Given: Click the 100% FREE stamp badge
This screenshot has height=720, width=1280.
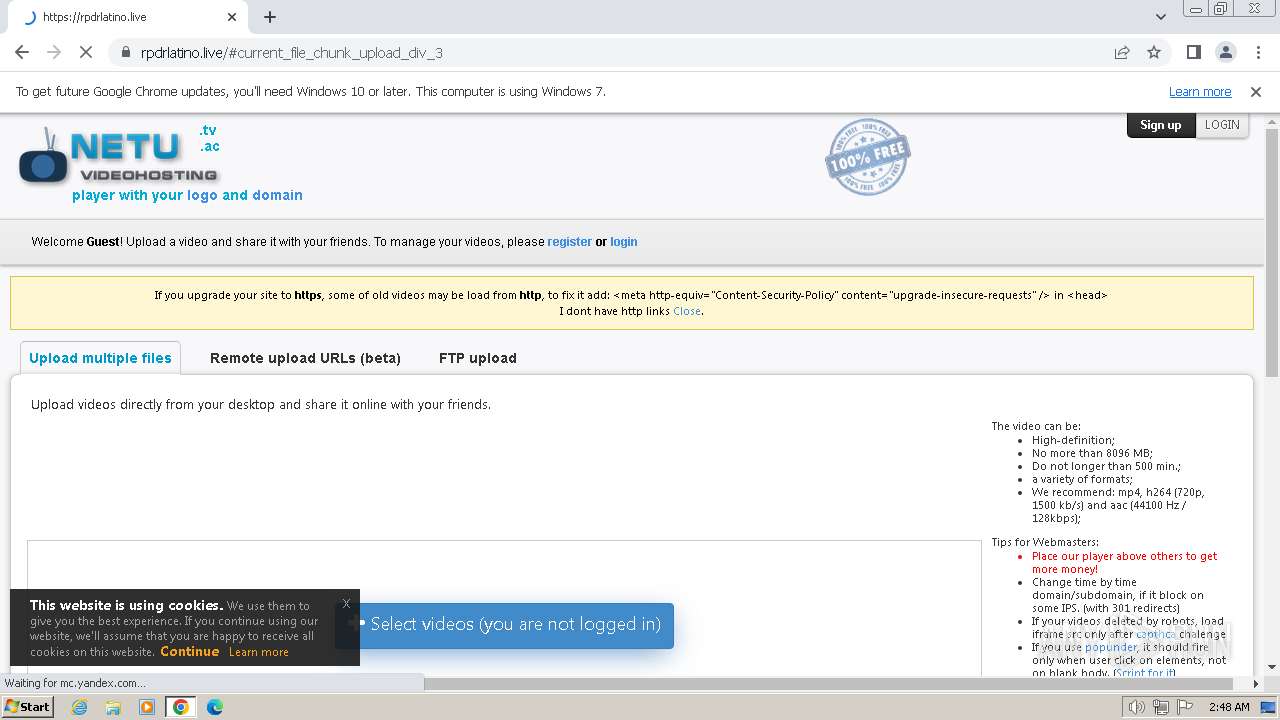Looking at the screenshot, I should click(x=867, y=156).
